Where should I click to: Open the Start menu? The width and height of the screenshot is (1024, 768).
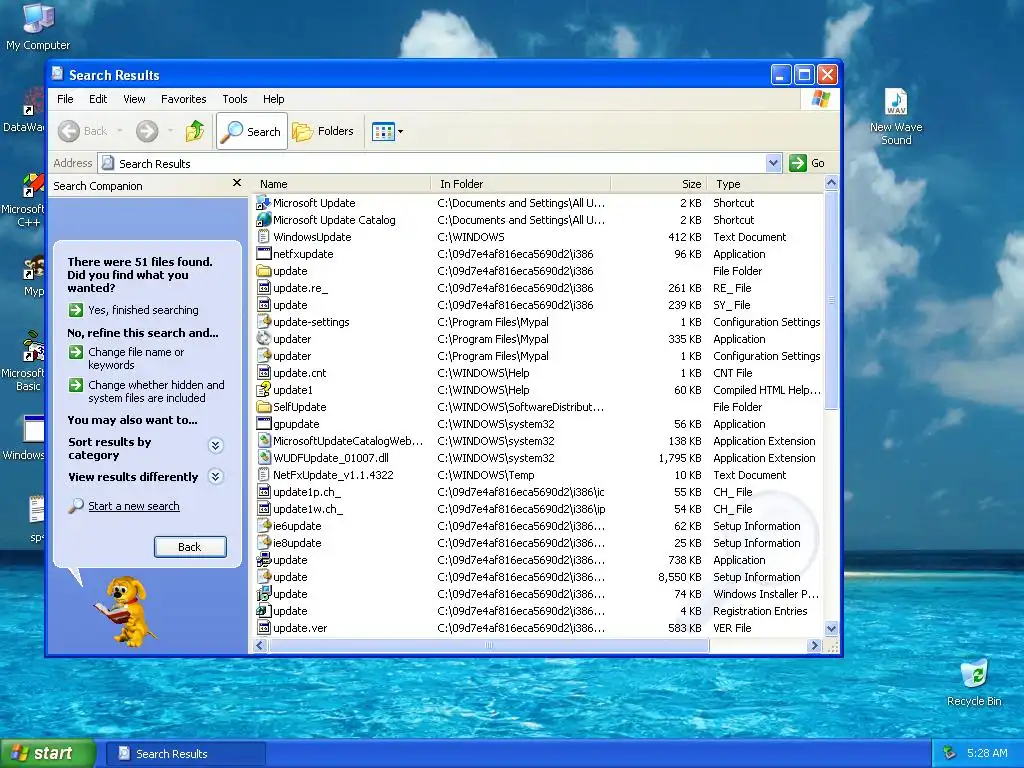tap(47, 753)
